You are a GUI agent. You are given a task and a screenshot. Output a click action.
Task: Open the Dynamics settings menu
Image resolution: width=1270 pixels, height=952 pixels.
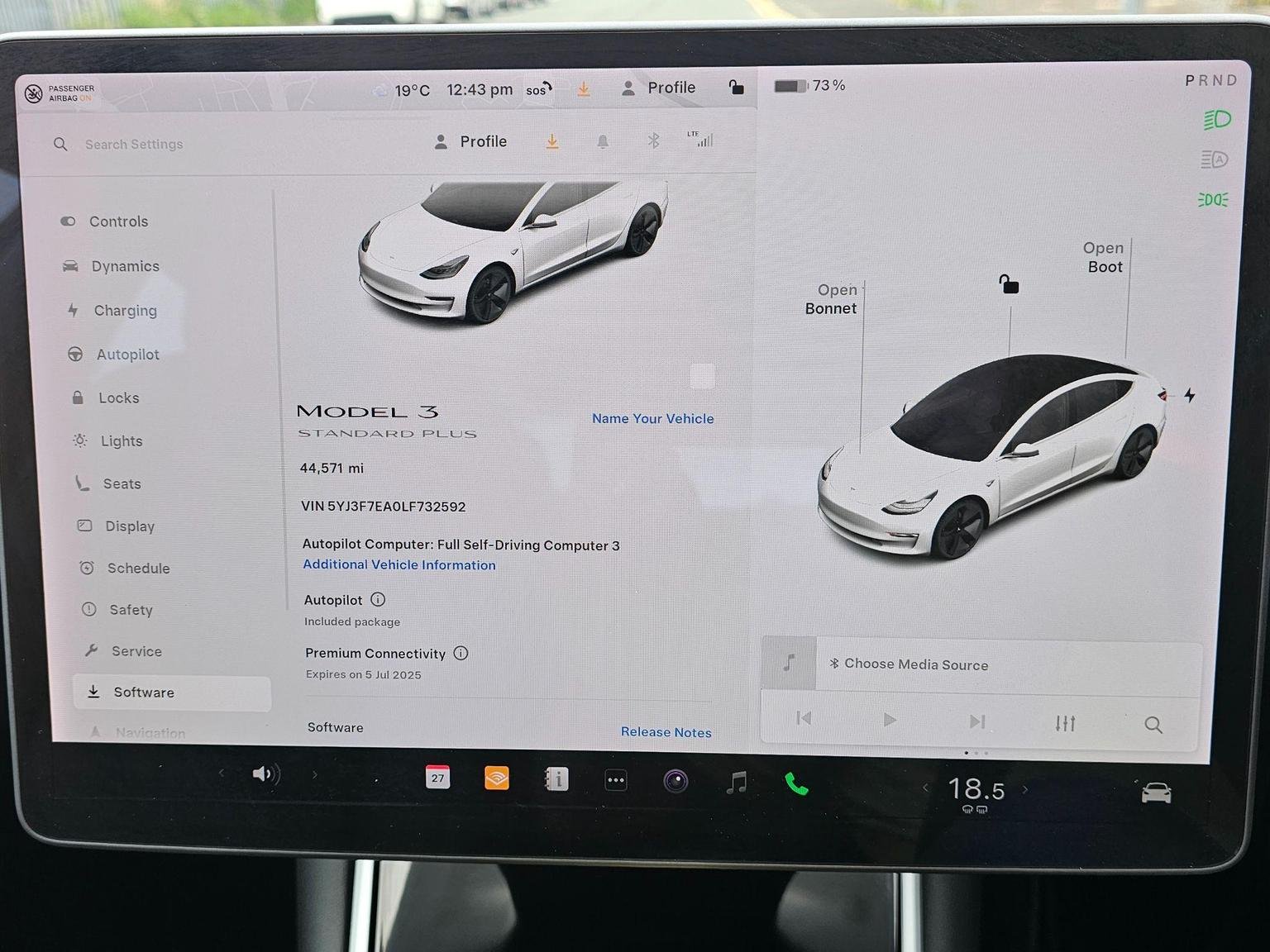(x=111, y=266)
